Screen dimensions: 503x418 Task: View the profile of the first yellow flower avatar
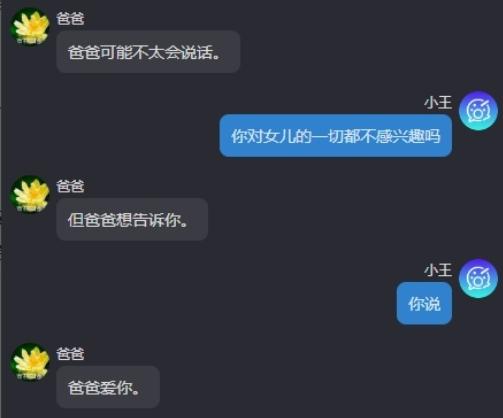pyautogui.click(x=30, y=27)
